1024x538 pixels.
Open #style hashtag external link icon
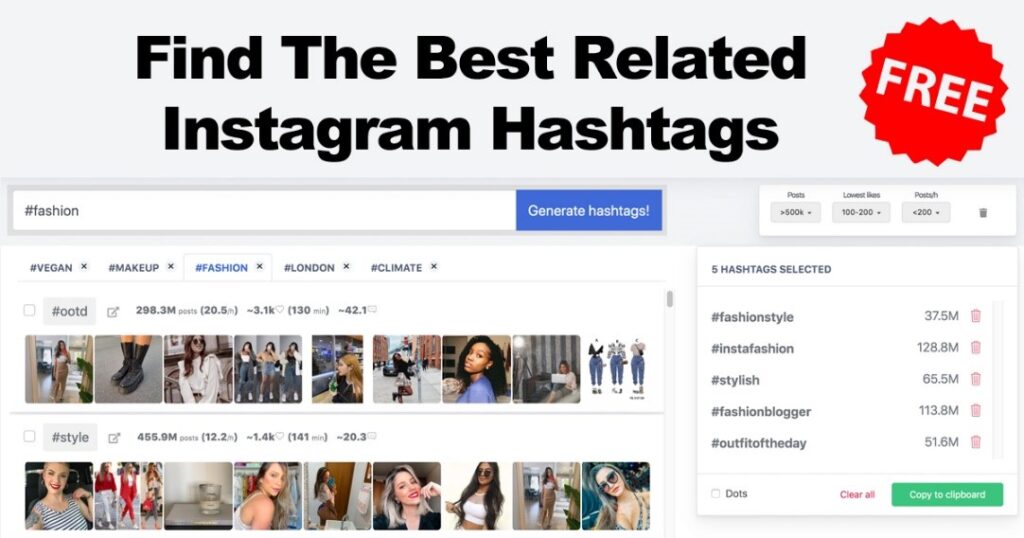(114, 438)
